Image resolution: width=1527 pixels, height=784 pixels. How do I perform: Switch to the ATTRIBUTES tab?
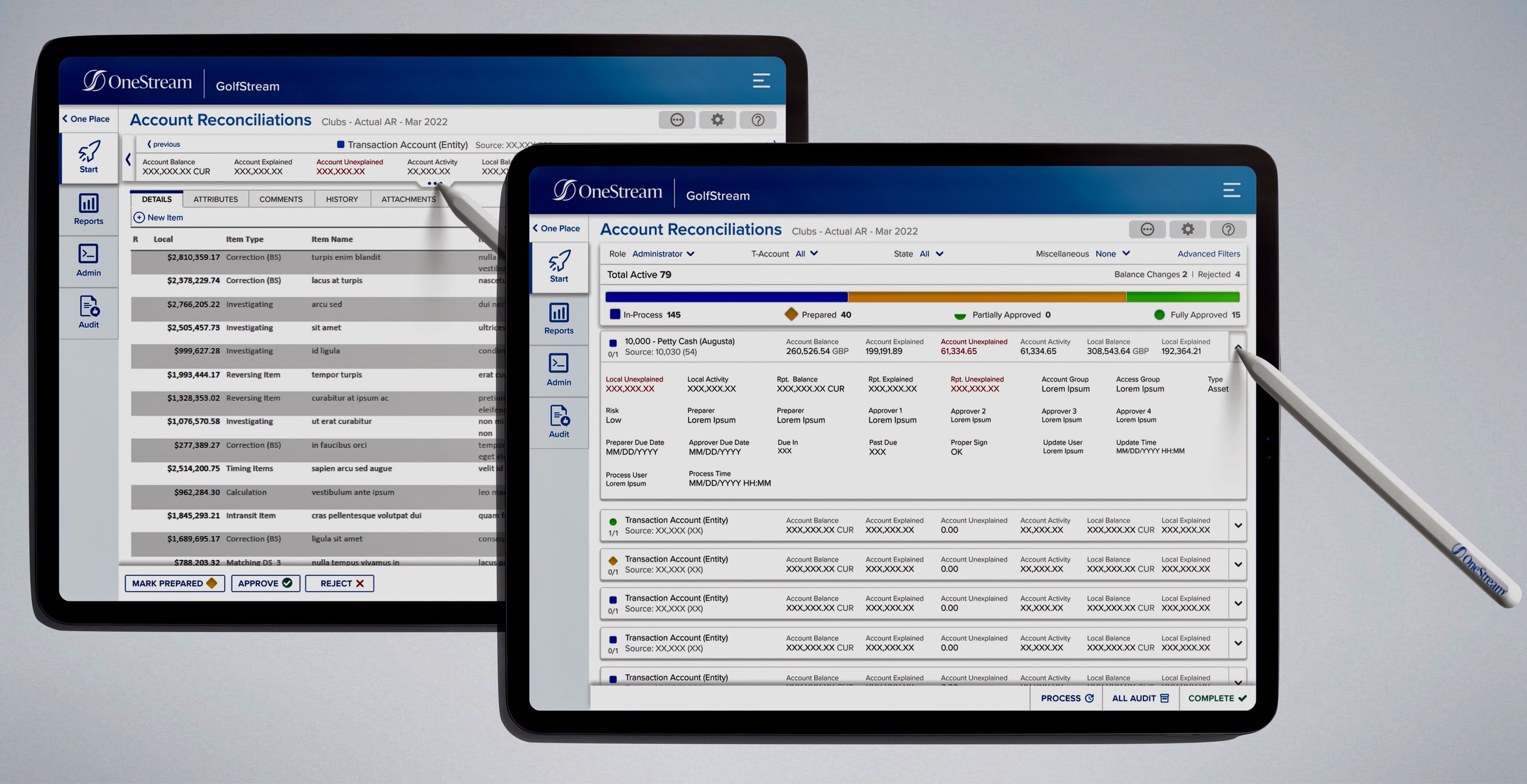(x=216, y=199)
